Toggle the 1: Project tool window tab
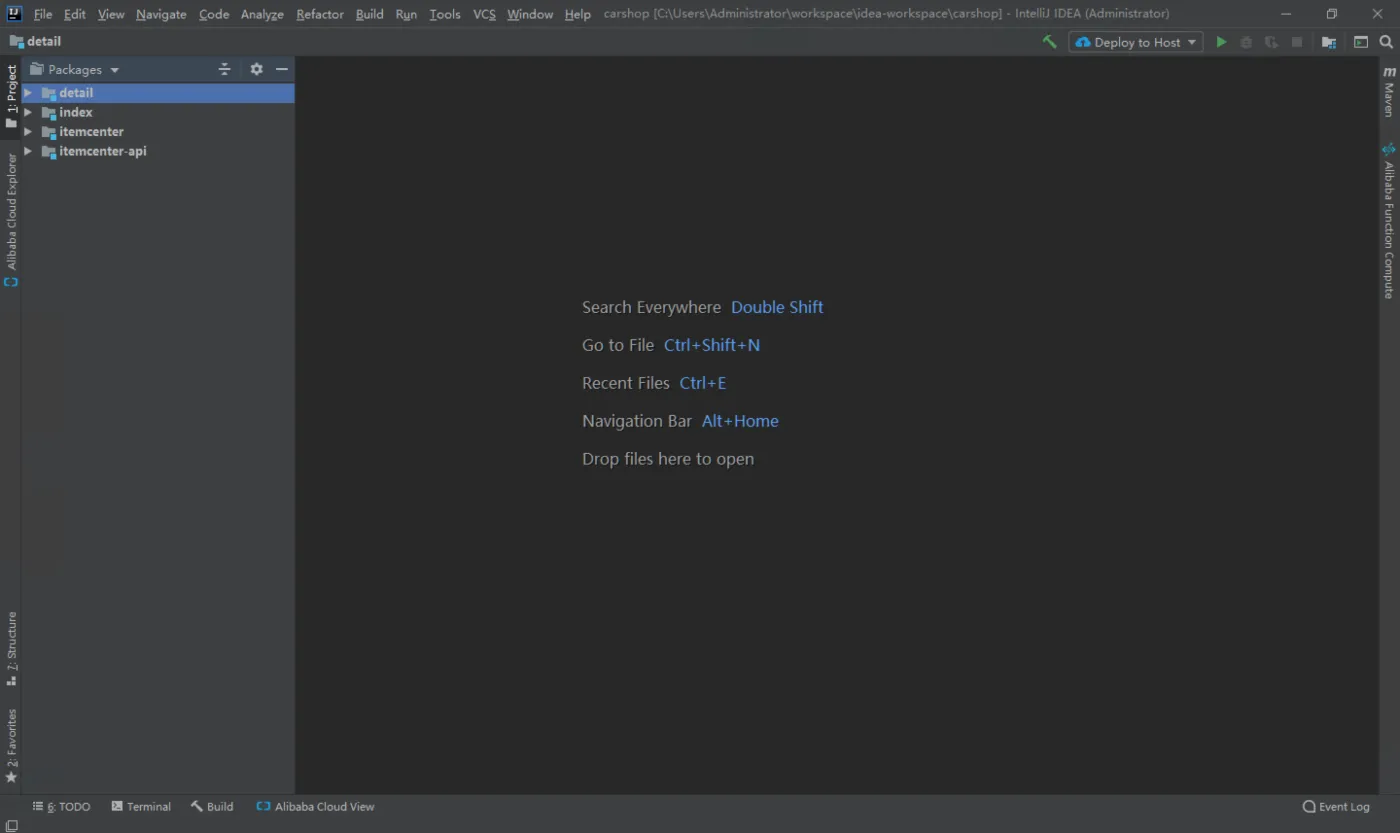1400x833 pixels. pyautogui.click(x=11, y=96)
